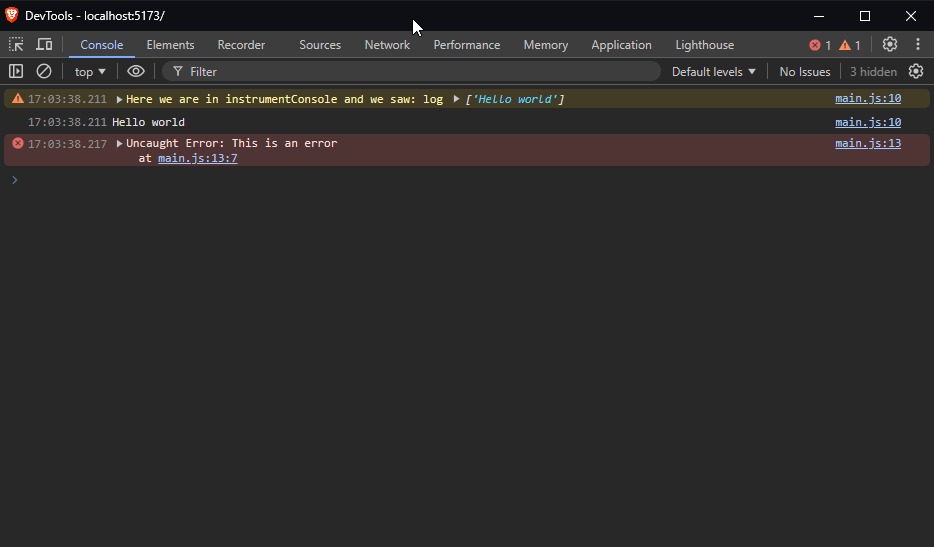Show the console sidebar panel
Screen dimensions: 934x547
tap(16, 72)
